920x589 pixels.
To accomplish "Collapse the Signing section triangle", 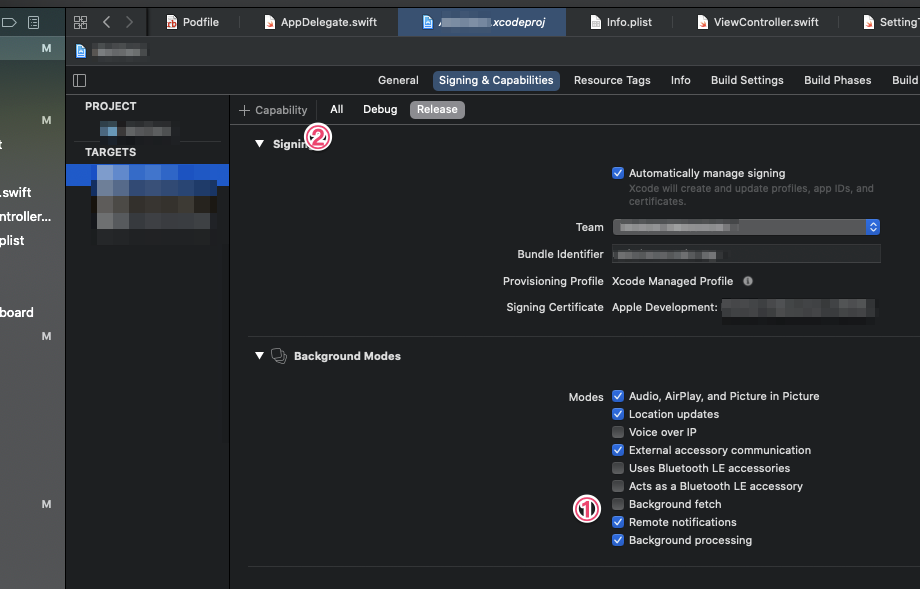I will pos(259,144).
